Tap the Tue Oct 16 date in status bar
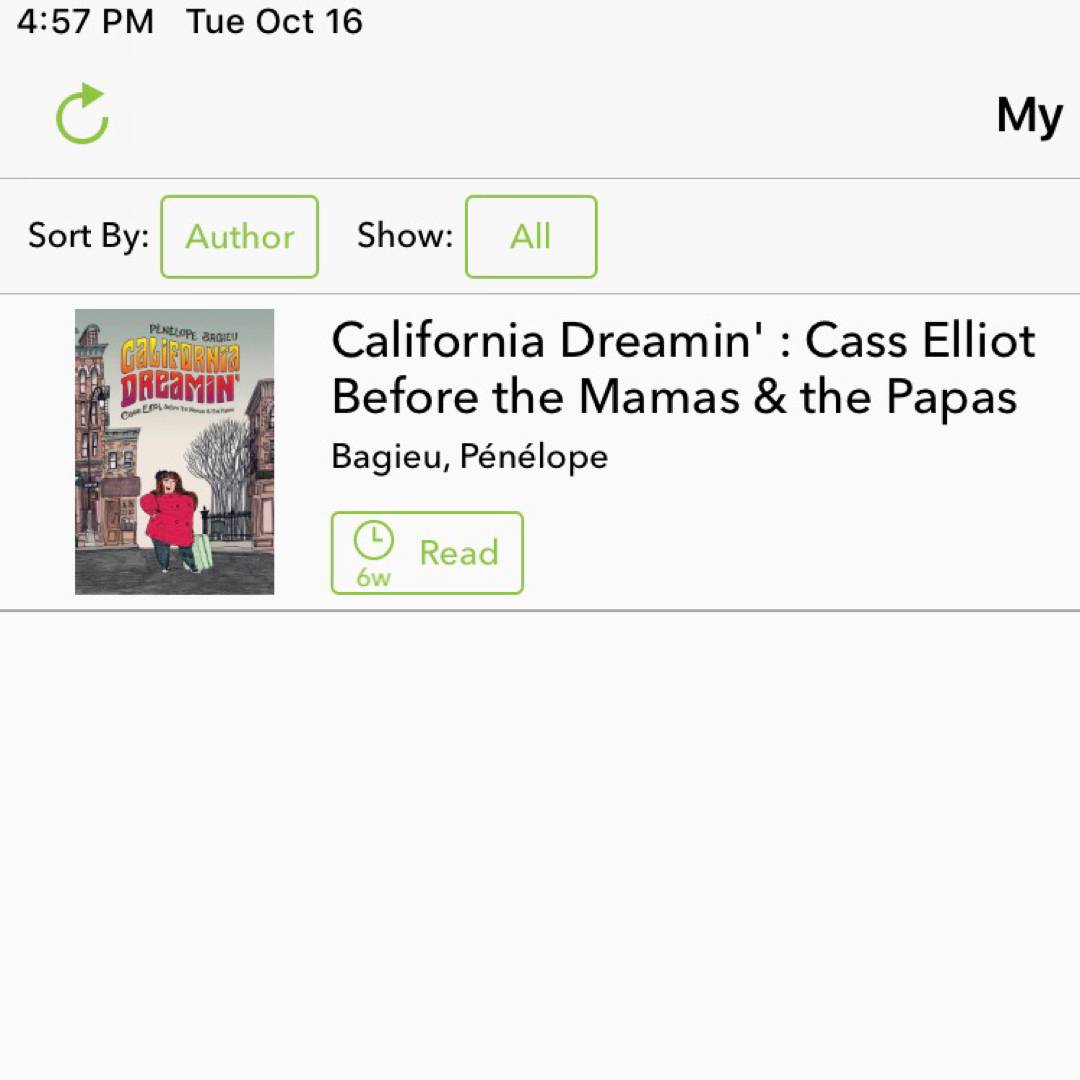The width and height of the screenshot is (1080, 1080). (274, 22)
